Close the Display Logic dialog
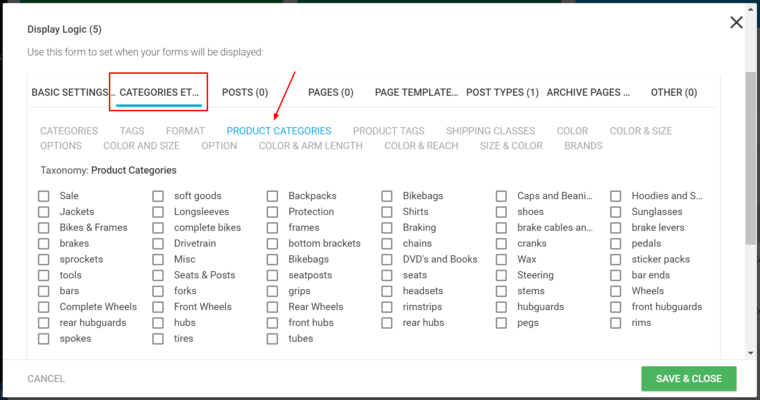The width and height of the screenshot is (760, 400). (x=736, y=22)
